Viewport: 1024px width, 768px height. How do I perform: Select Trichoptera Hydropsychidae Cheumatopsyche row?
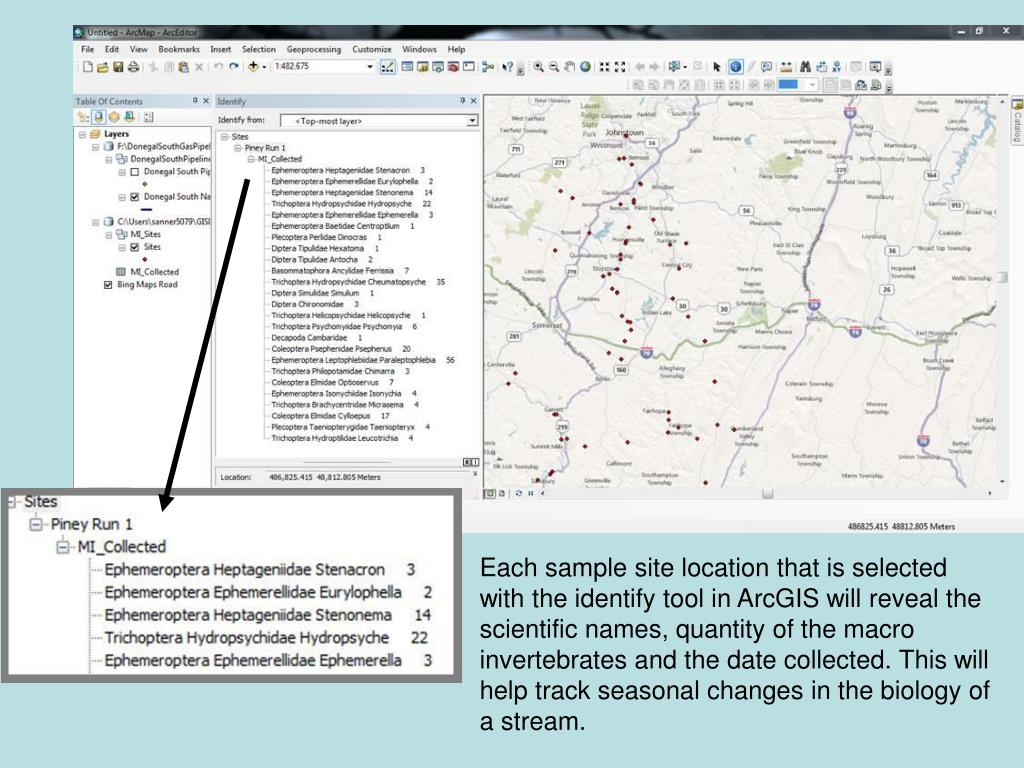point(358,282)
